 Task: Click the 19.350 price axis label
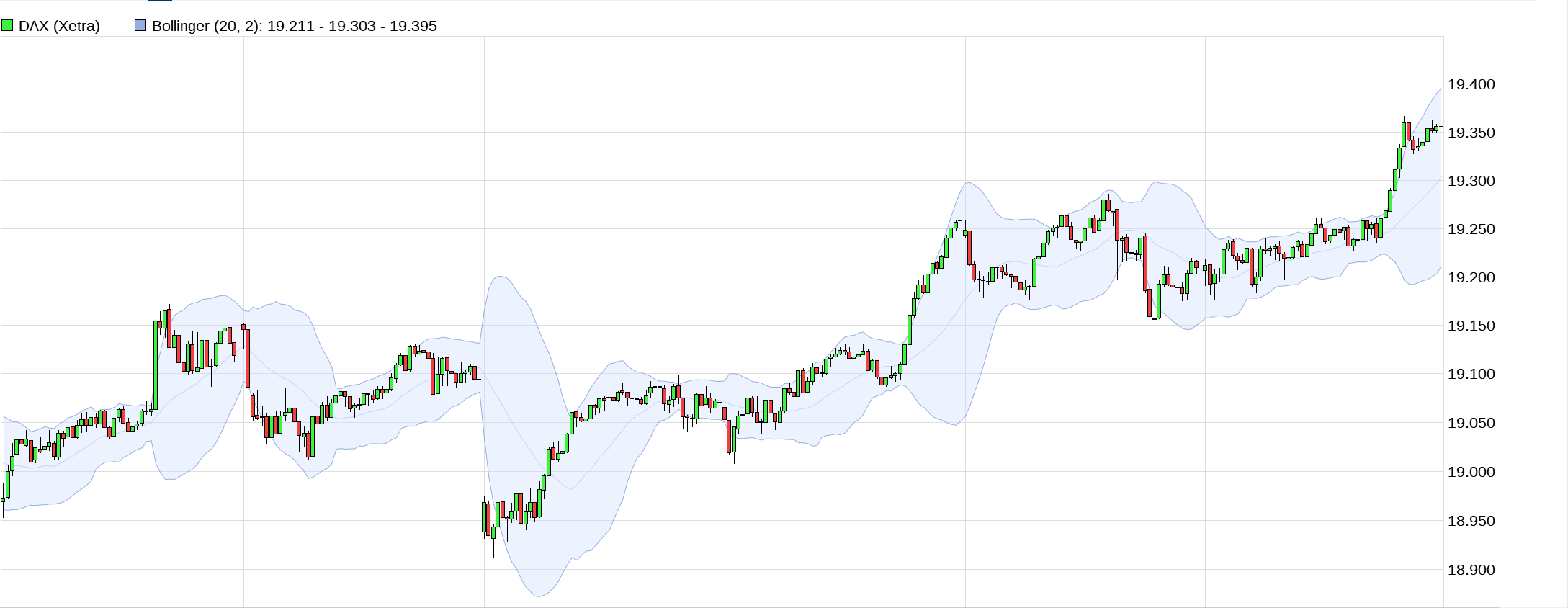1471,133
